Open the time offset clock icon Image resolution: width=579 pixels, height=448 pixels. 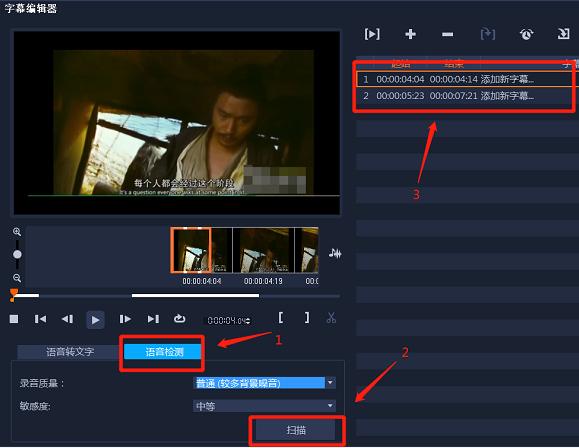pos(526,34)
